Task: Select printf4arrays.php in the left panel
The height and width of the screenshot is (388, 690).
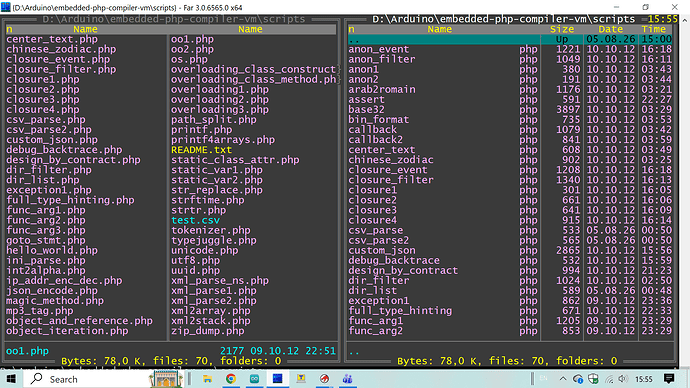Action: [223, 139]
